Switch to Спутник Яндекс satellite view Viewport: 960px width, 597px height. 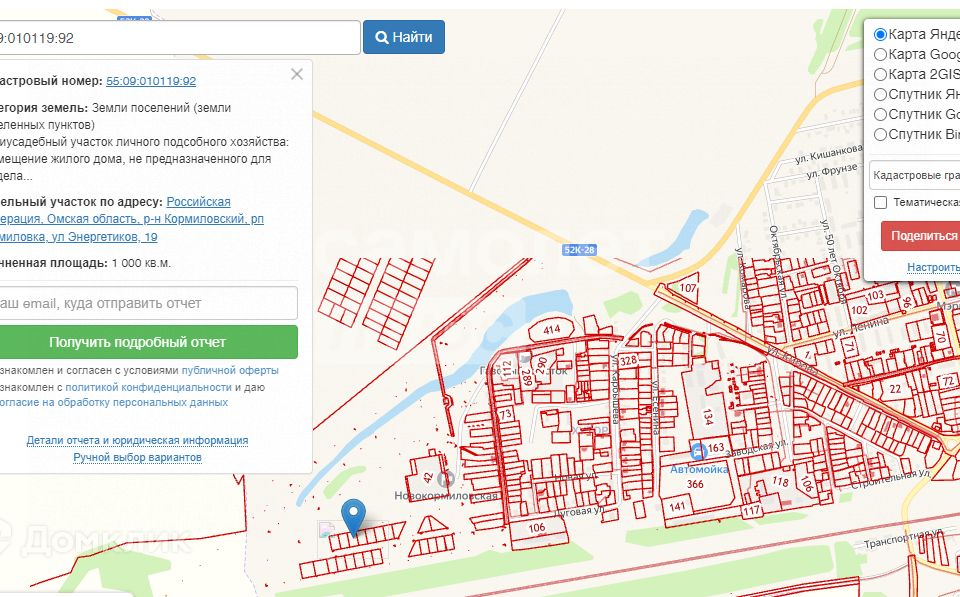pyautogui.click(x=881, y=94)
